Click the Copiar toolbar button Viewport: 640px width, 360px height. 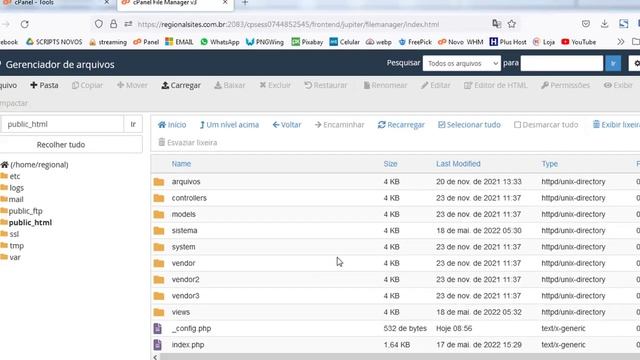click(x=87, y=85)
